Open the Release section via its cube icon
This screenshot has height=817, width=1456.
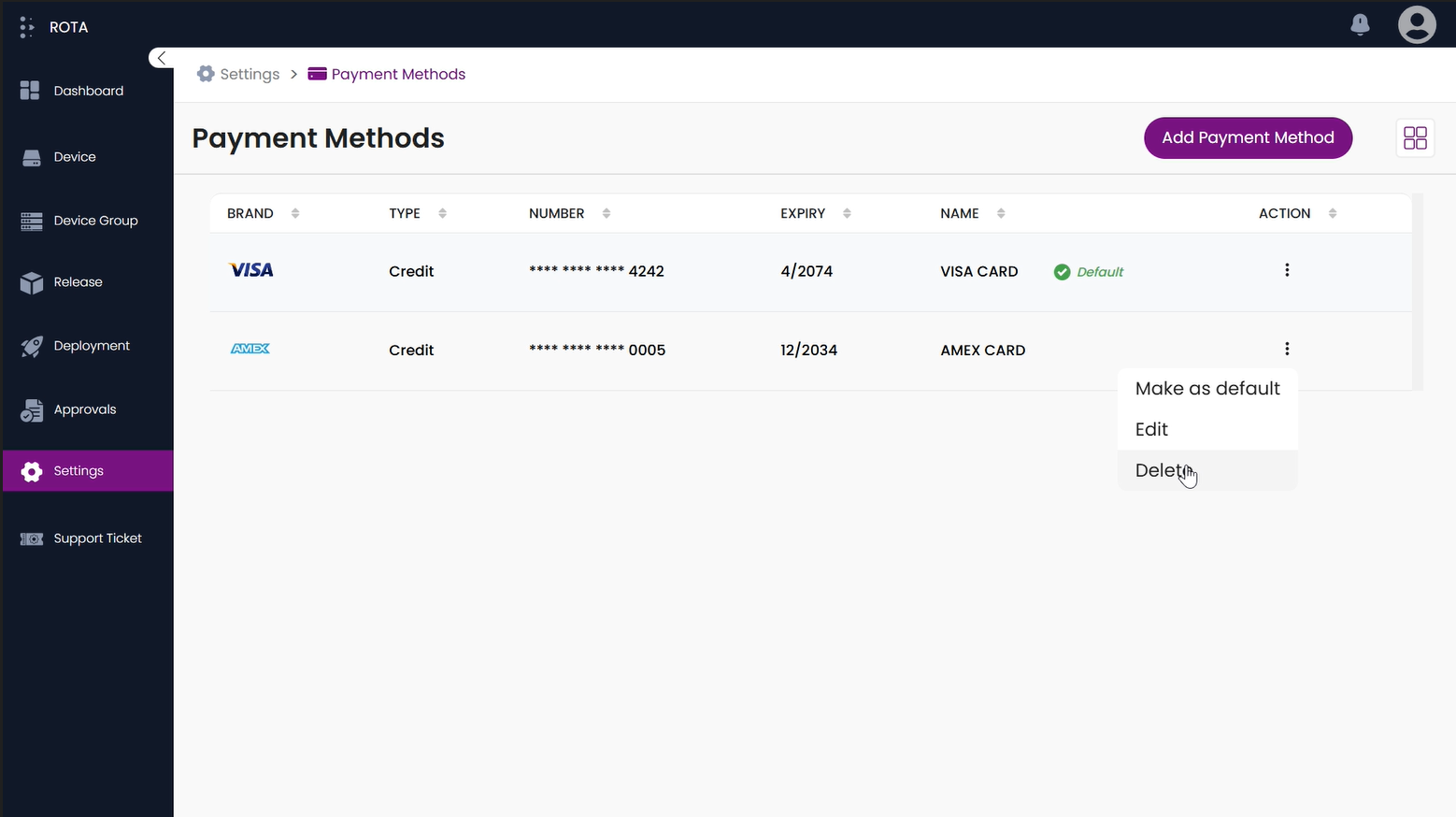(31, 281)
